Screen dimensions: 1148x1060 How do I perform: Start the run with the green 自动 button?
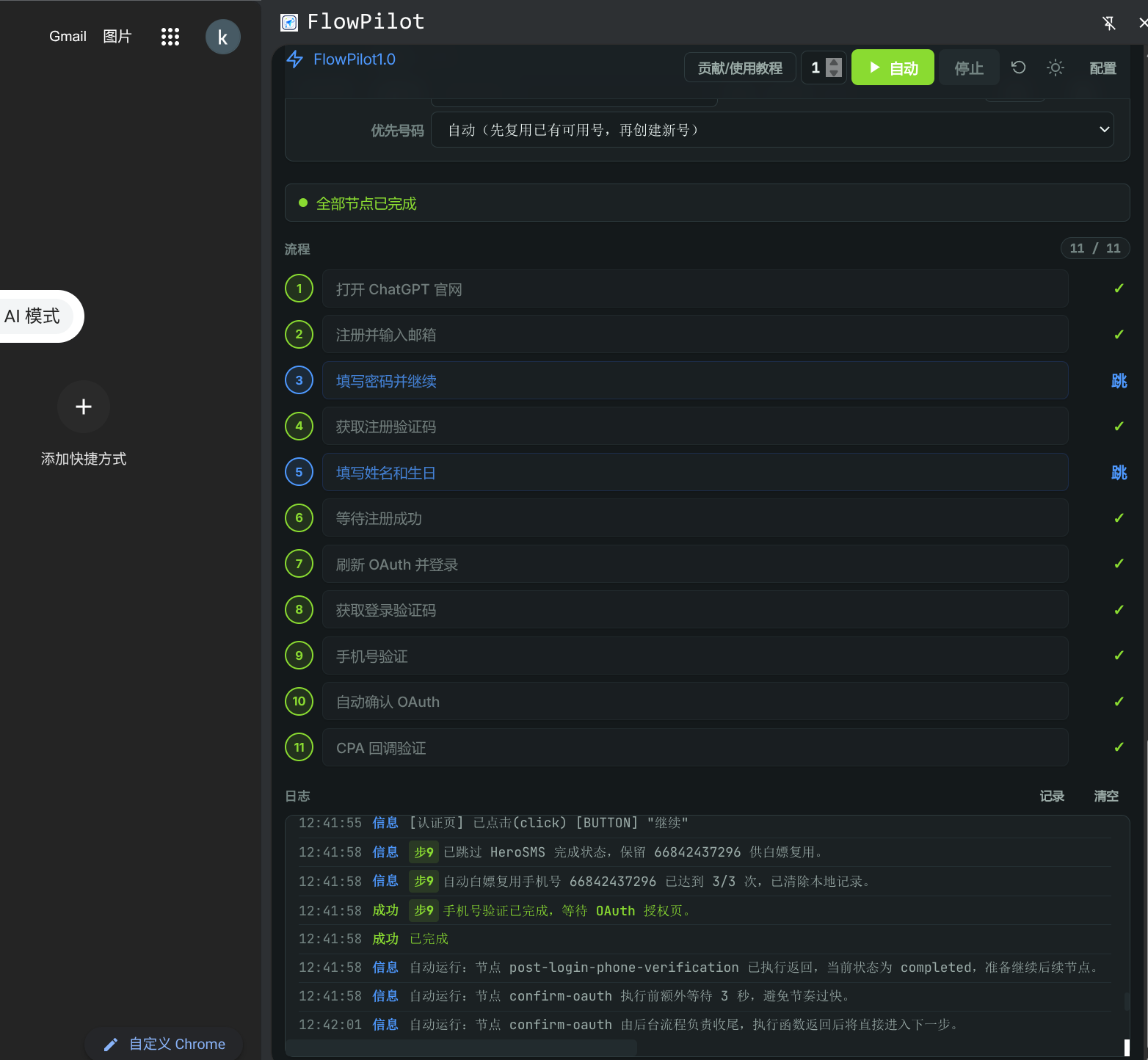pos(893,68)
